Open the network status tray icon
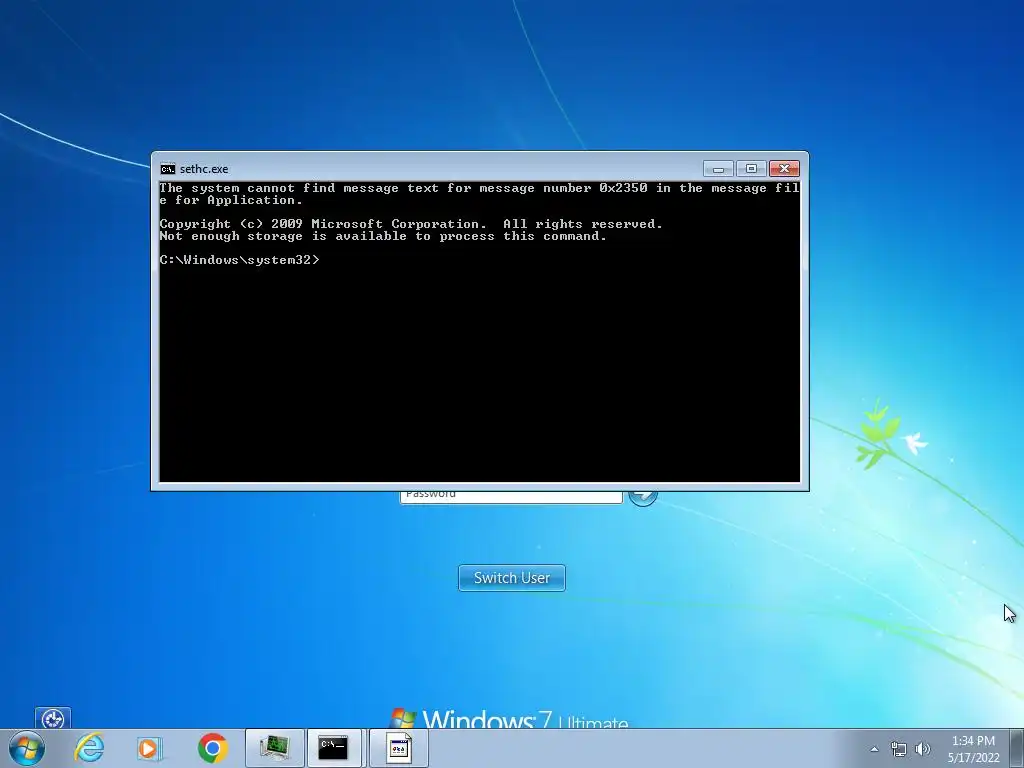The height and width of the screenshot is (768, 1024). point(899,749)
